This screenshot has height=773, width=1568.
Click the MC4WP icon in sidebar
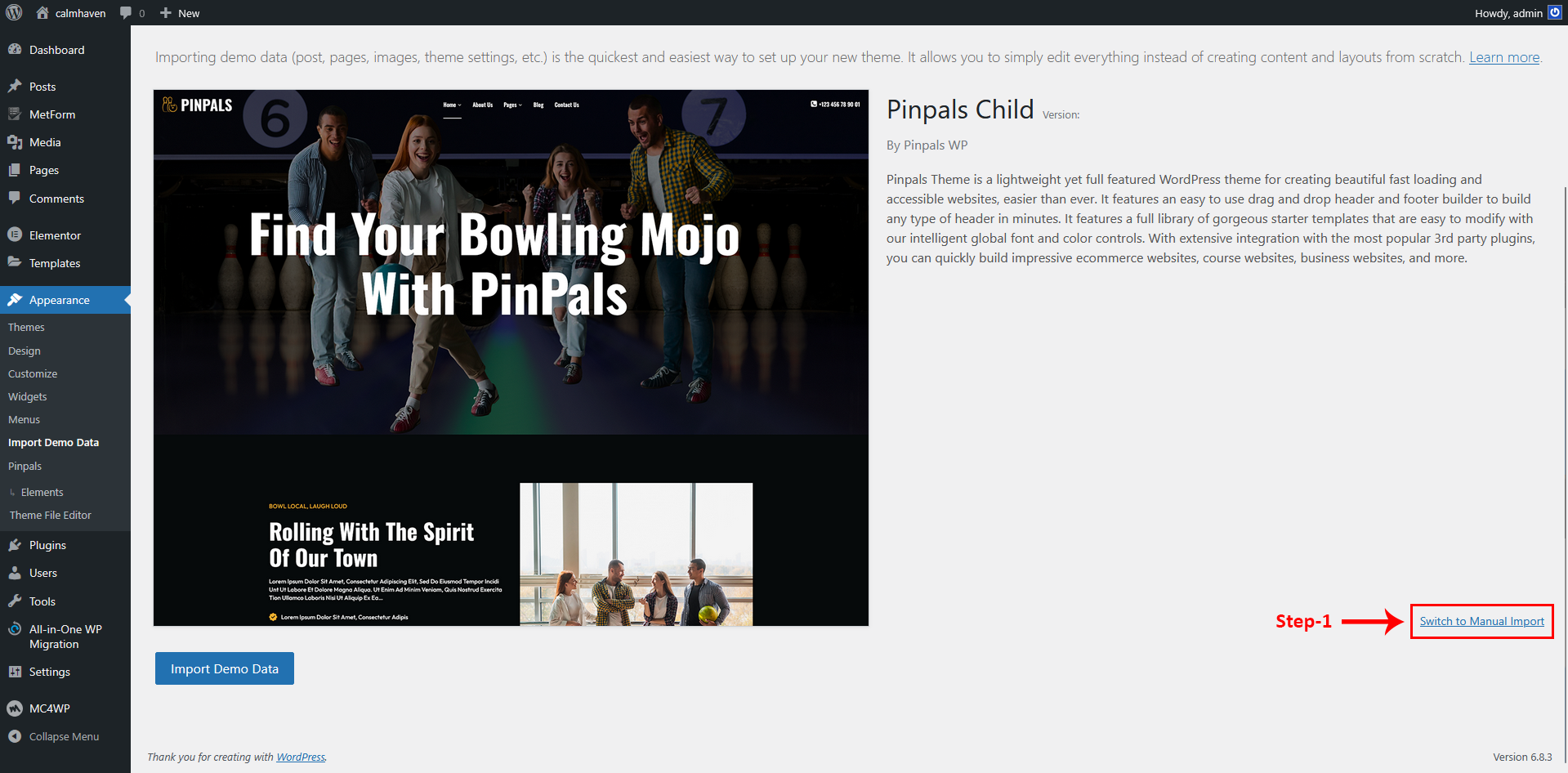tap(15, 708)
